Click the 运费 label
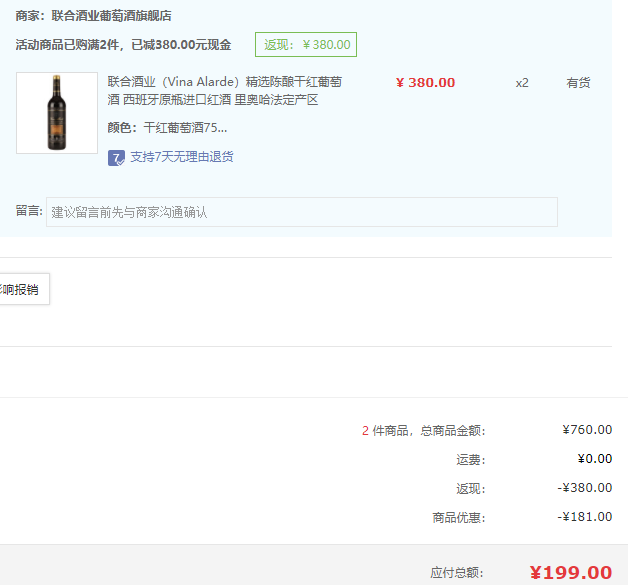This screenshot has height=585, width=628. [x=471, y=459]
